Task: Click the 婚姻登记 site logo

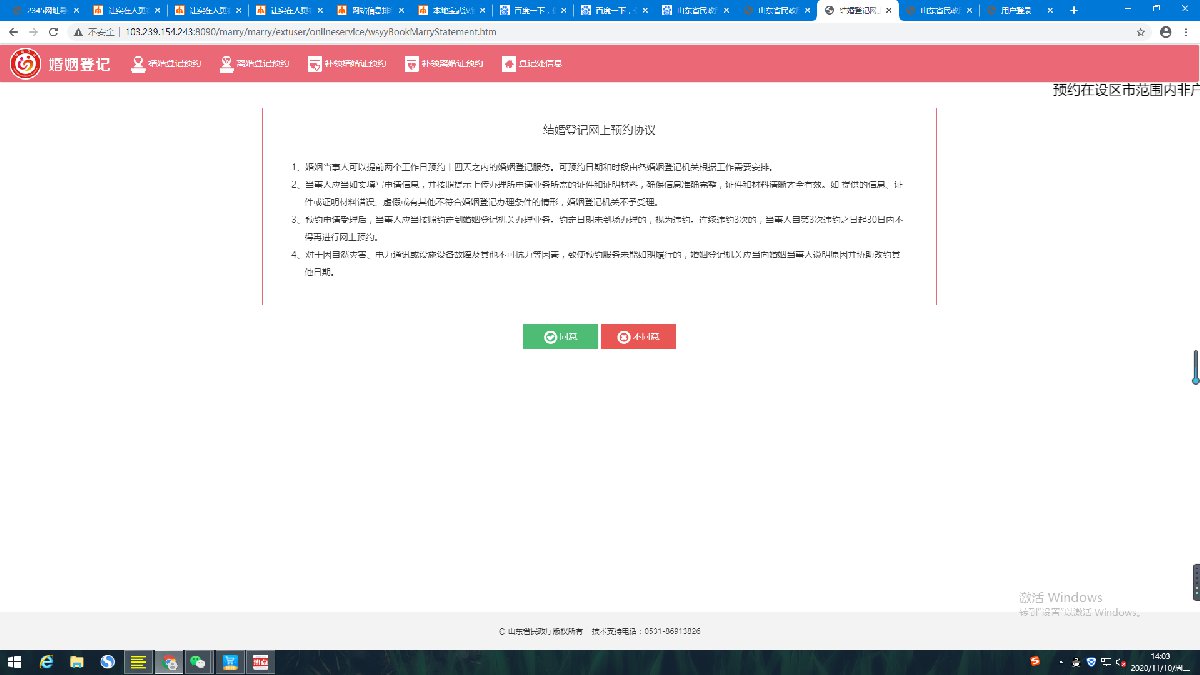Action: coord(61,64)
